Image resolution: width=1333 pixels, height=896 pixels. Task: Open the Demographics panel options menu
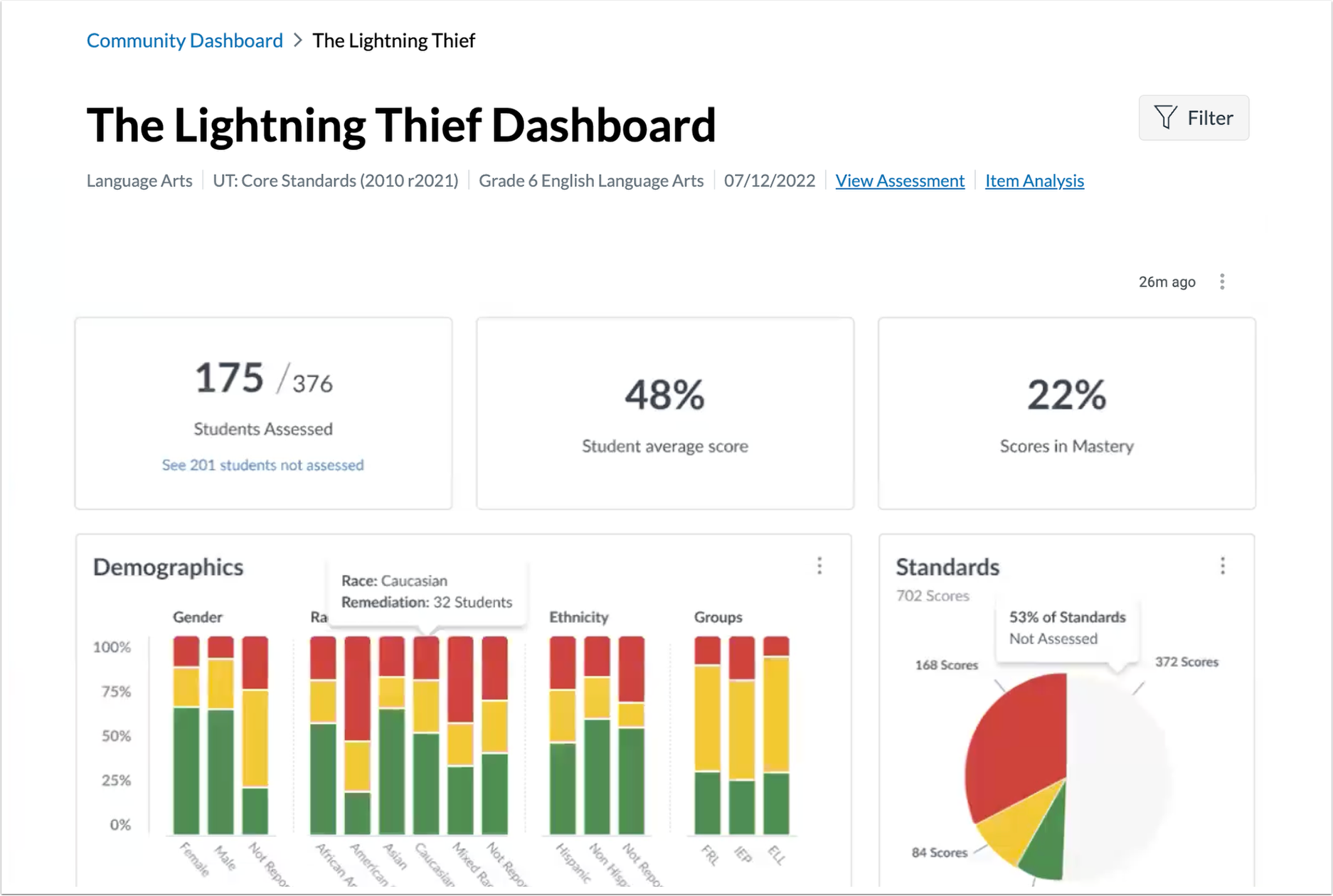[x=819, y=566]
